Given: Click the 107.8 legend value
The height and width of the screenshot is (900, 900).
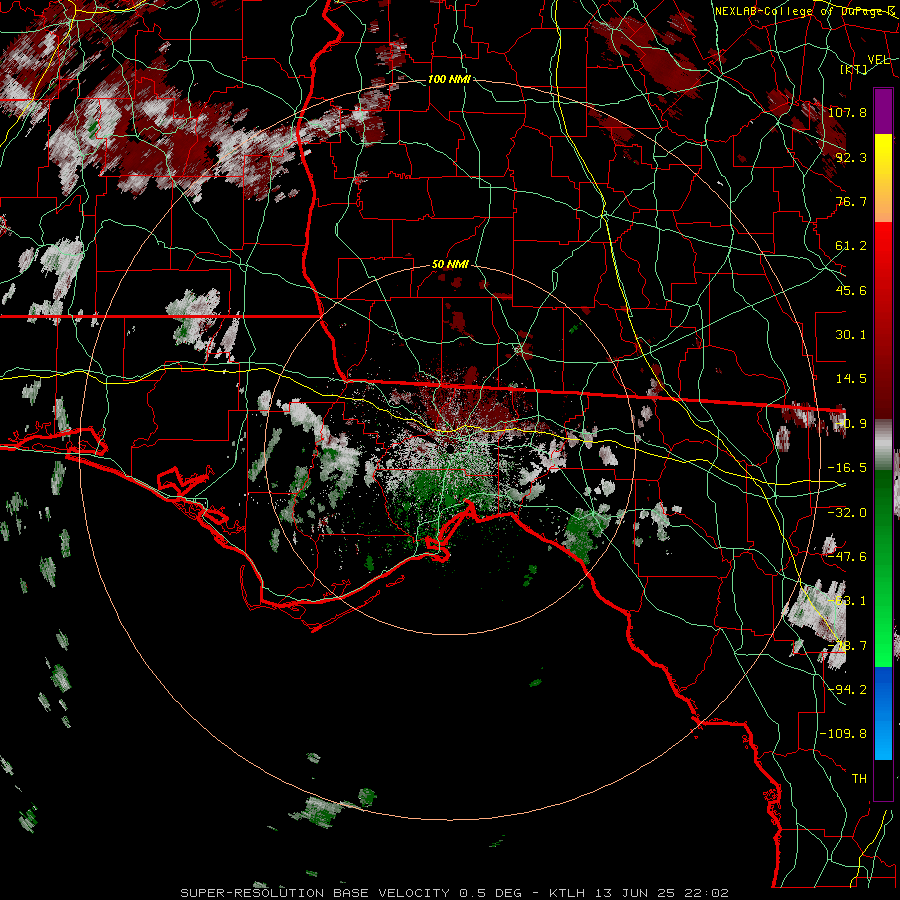Looking at the screenshot, I should [x=847, y=112].
